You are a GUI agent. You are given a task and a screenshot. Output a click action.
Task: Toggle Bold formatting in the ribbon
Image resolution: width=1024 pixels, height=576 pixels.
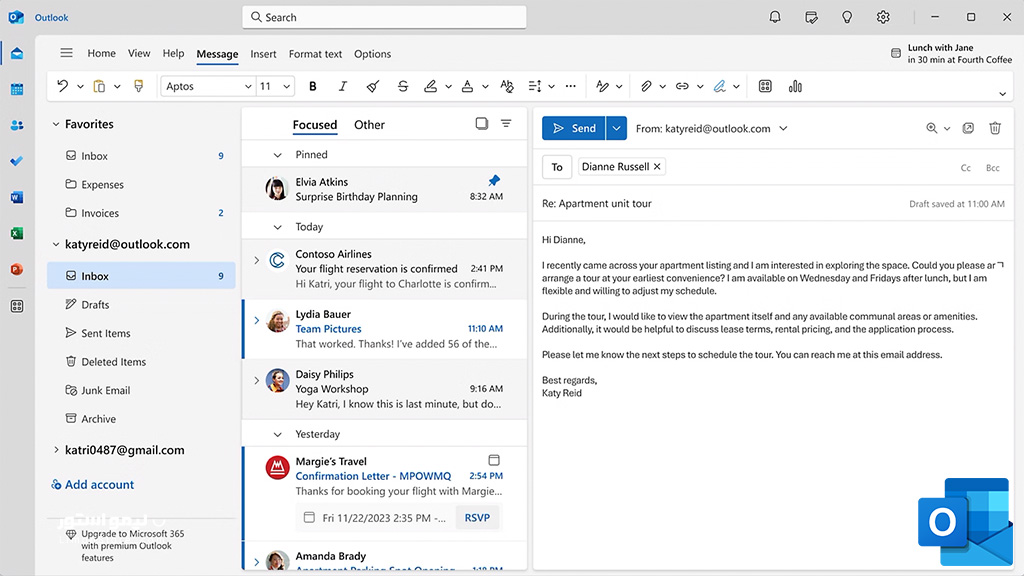click(x=313, y=86)
